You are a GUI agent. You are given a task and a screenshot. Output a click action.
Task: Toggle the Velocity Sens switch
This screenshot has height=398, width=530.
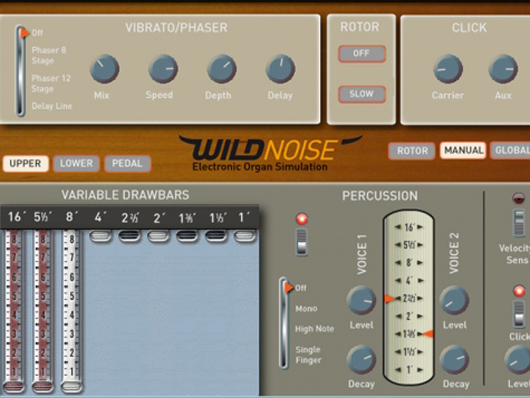519,223
